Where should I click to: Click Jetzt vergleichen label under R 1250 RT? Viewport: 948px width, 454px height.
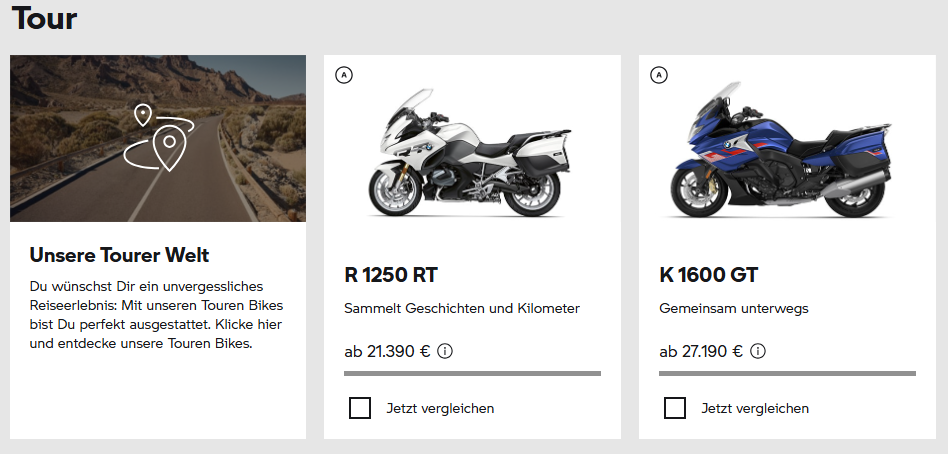coord(440,408)
